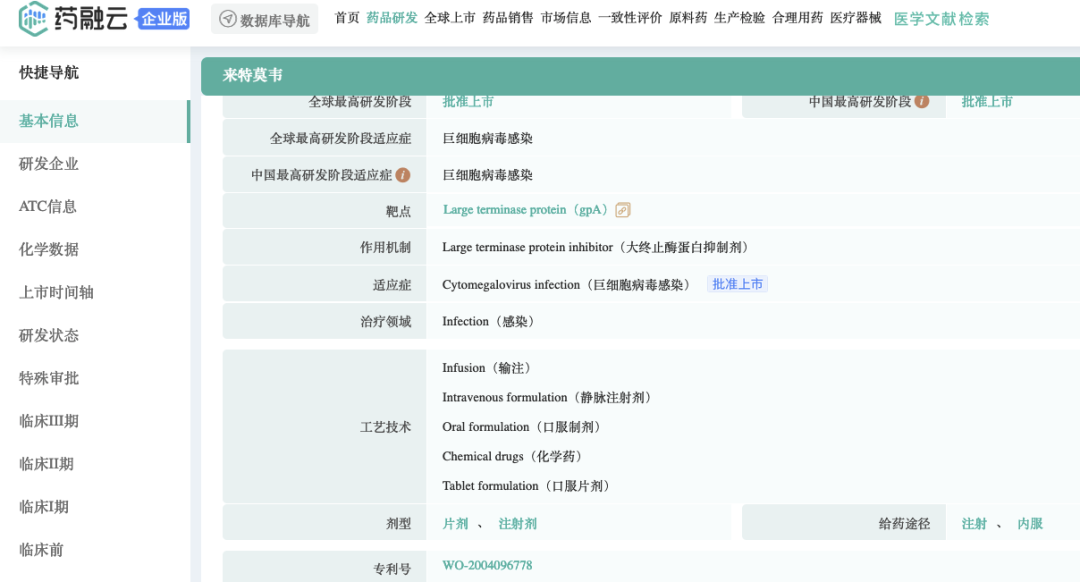This screenshot has height=582, width=1080.
Task: Open 生产检验 navigation item
Action: pyautogui.click(x=739, y=18)
